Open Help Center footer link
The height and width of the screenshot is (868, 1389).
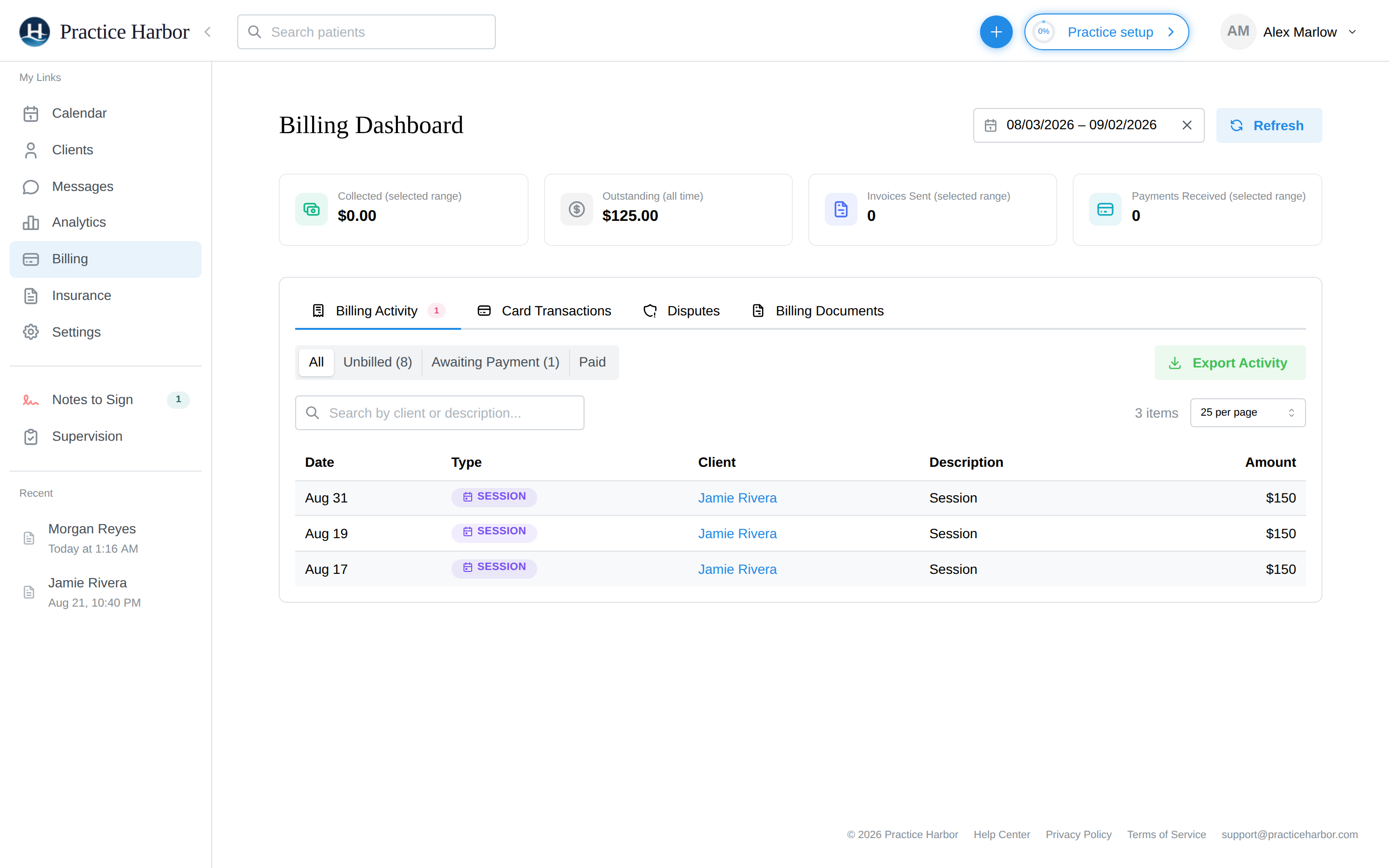click(1002, 834)
